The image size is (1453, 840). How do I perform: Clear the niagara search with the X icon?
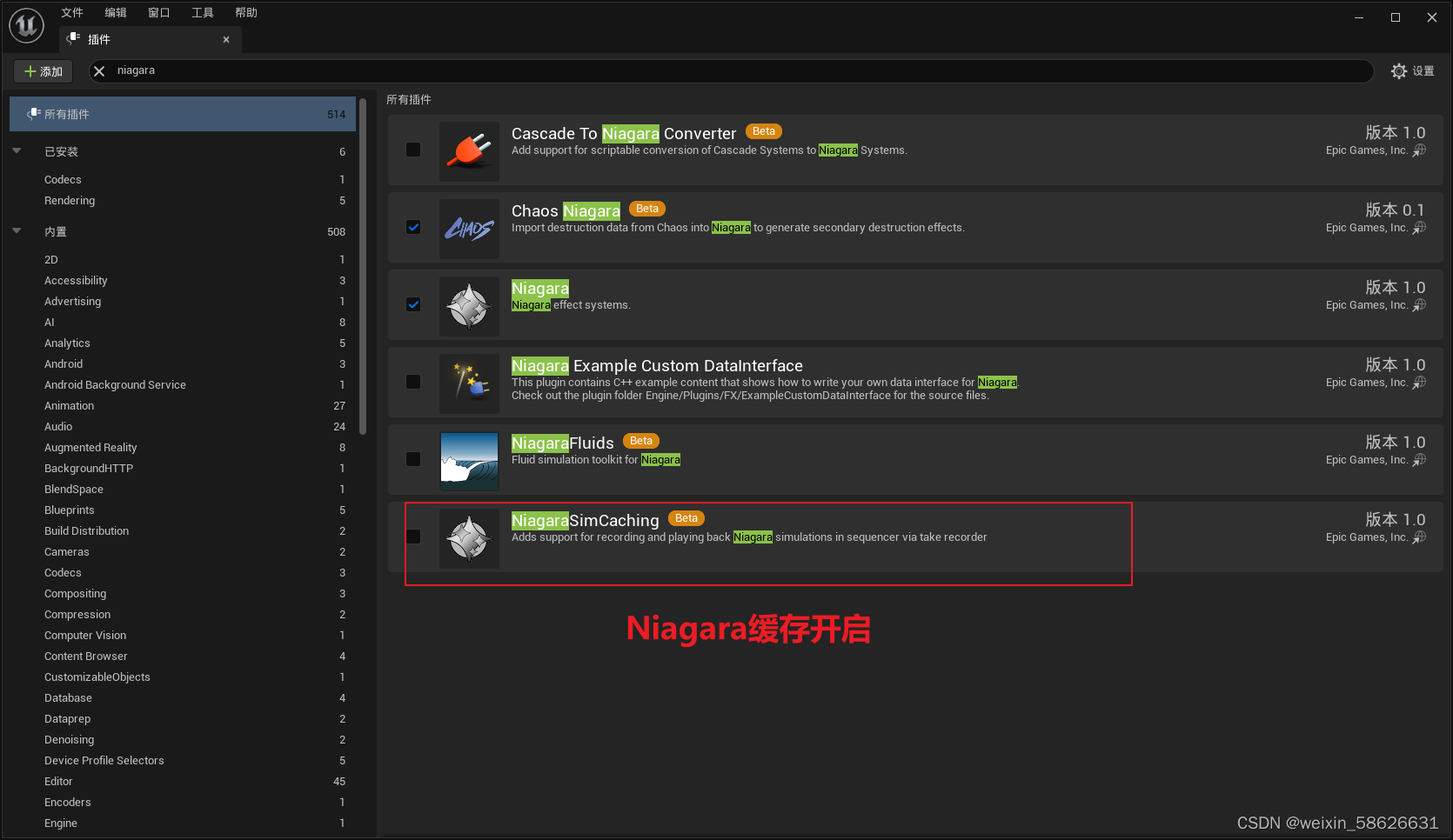[98, 70]
